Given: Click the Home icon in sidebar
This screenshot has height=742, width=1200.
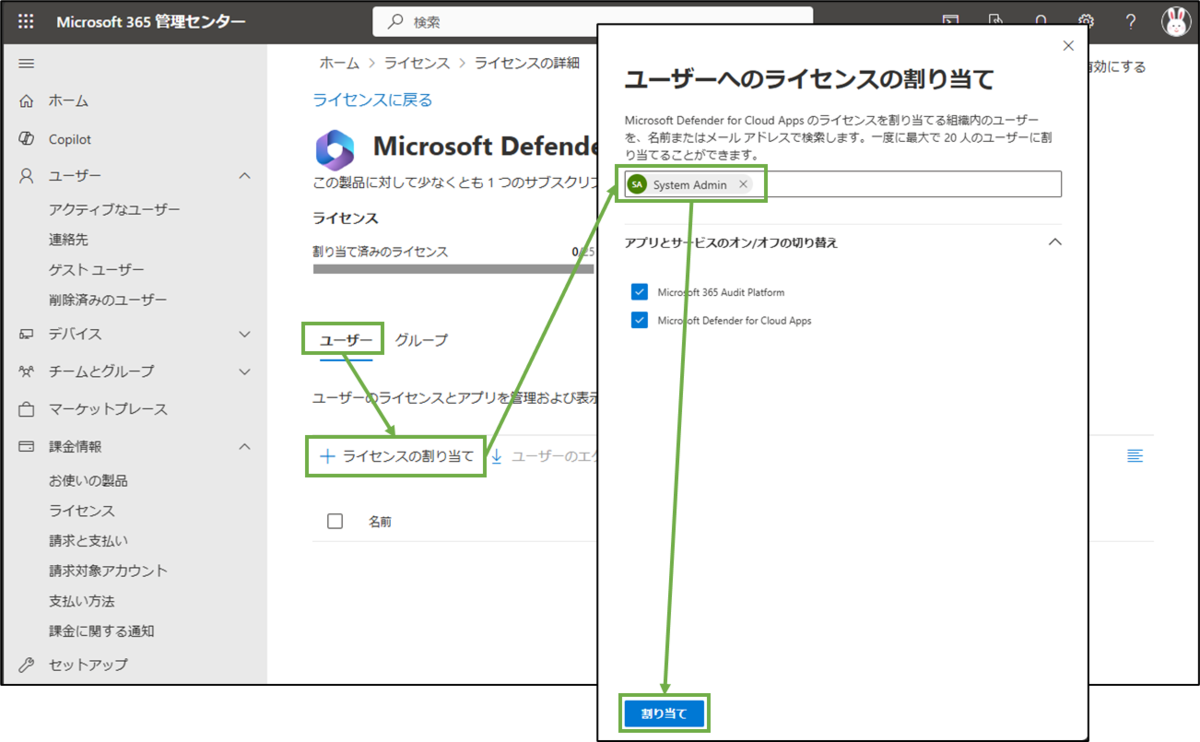Looking at the screenshot, I should [27, 101].
